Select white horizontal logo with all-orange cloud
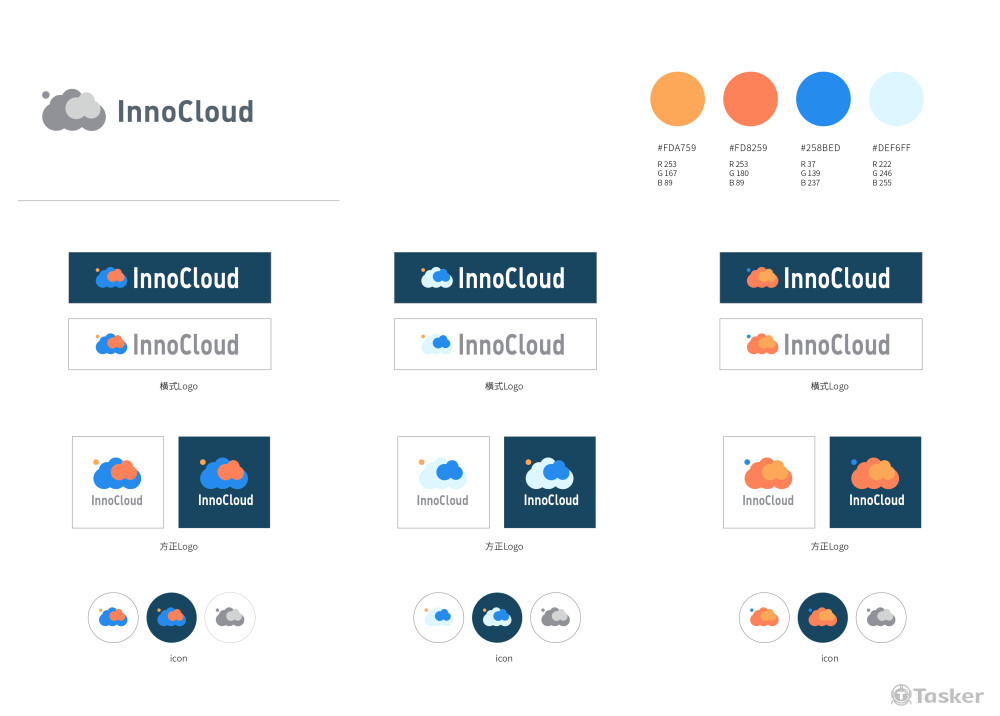 pos(821,344)
